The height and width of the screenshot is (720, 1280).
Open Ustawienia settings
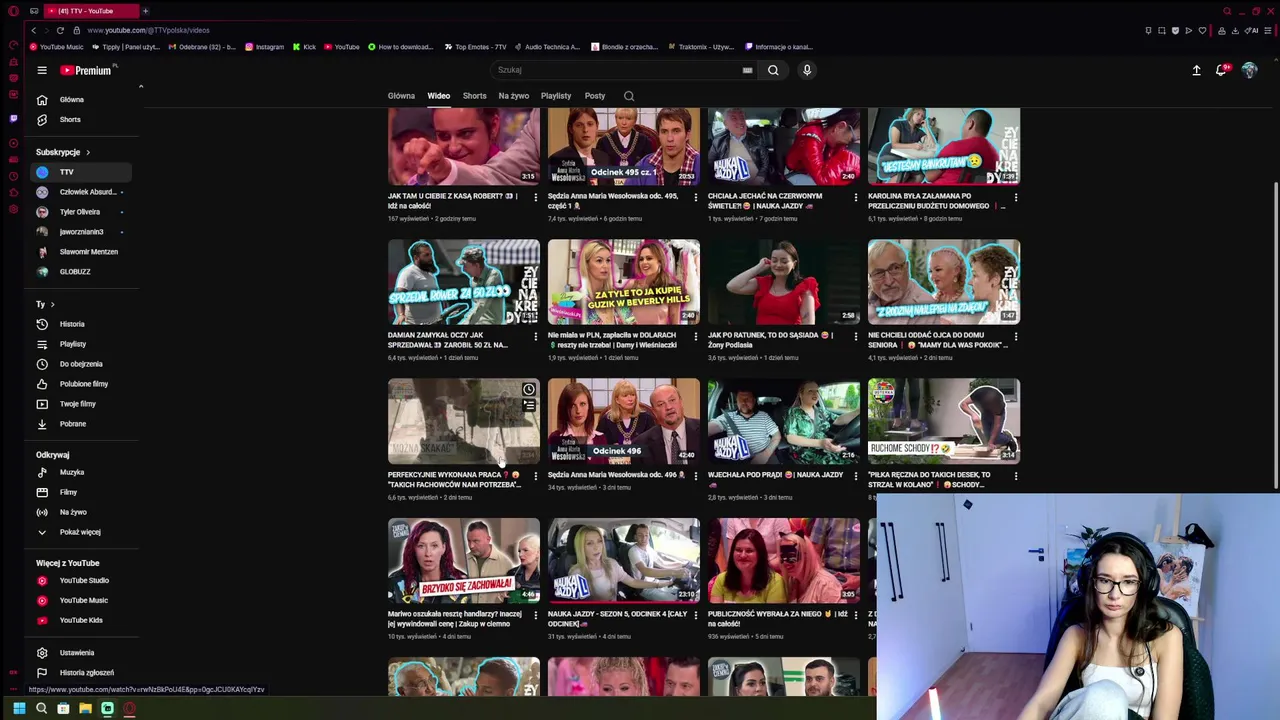(x=82, y=653)
